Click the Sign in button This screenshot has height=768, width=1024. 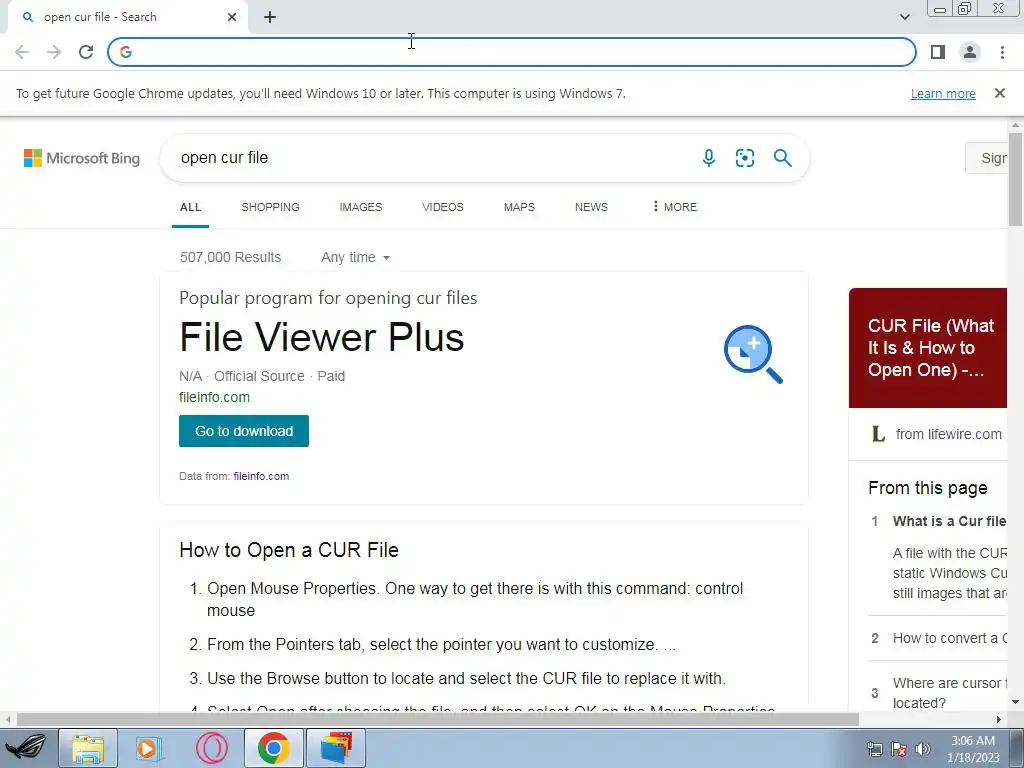pyautogui.click(x=987, y=158)
